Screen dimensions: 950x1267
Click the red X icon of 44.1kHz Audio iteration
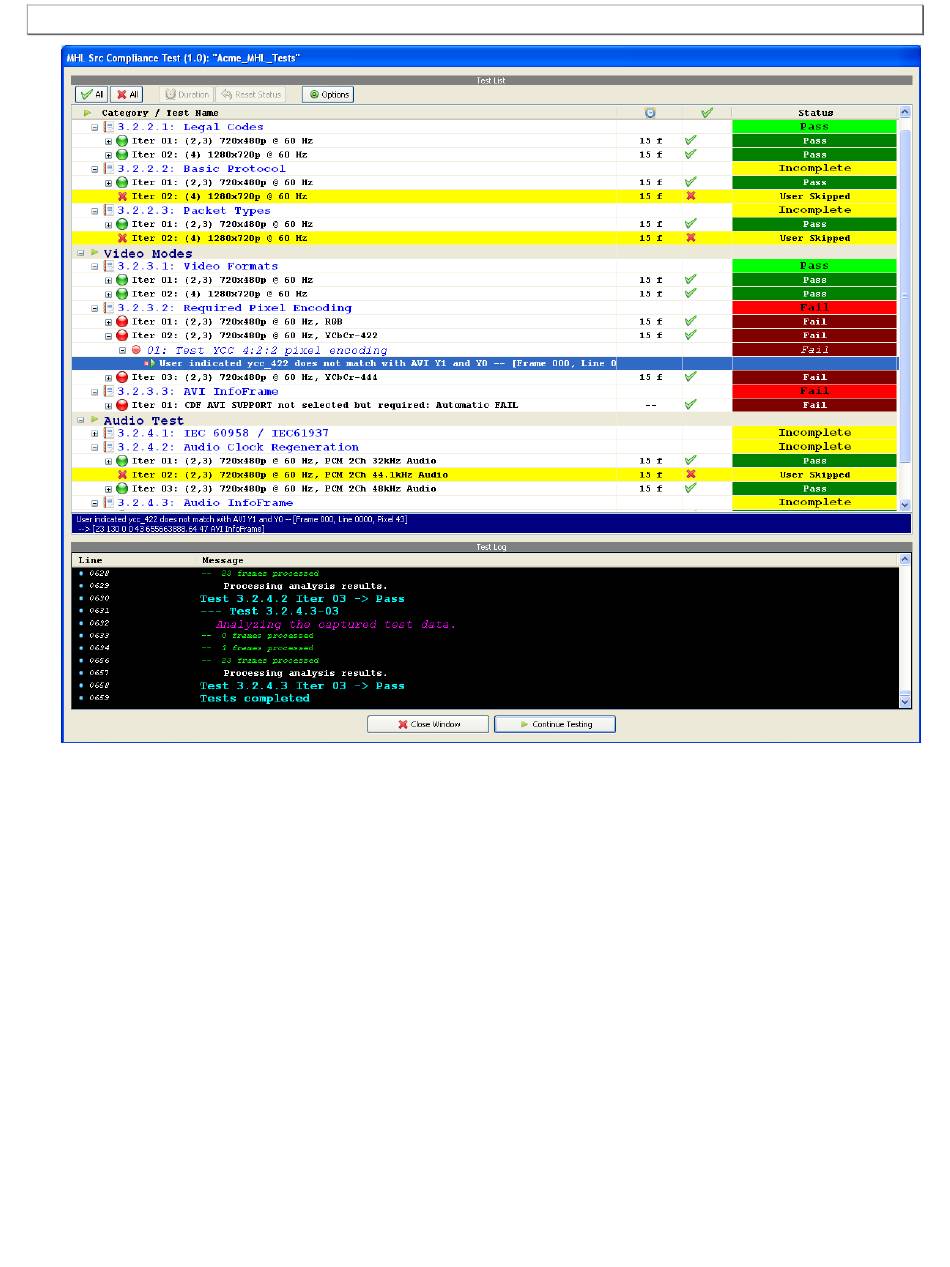[122, 475]
